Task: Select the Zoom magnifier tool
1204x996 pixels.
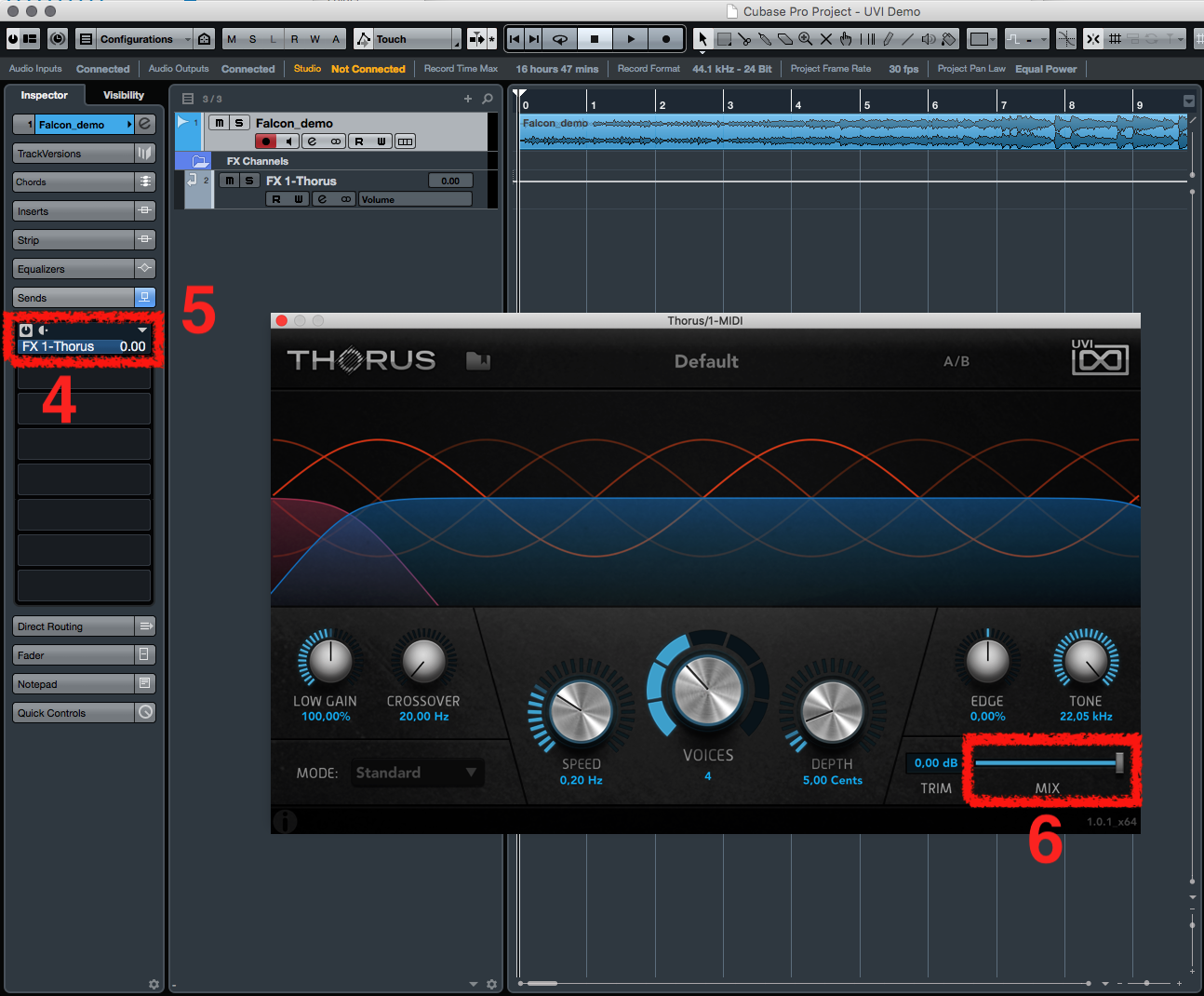Action: [x=806, y=39]
